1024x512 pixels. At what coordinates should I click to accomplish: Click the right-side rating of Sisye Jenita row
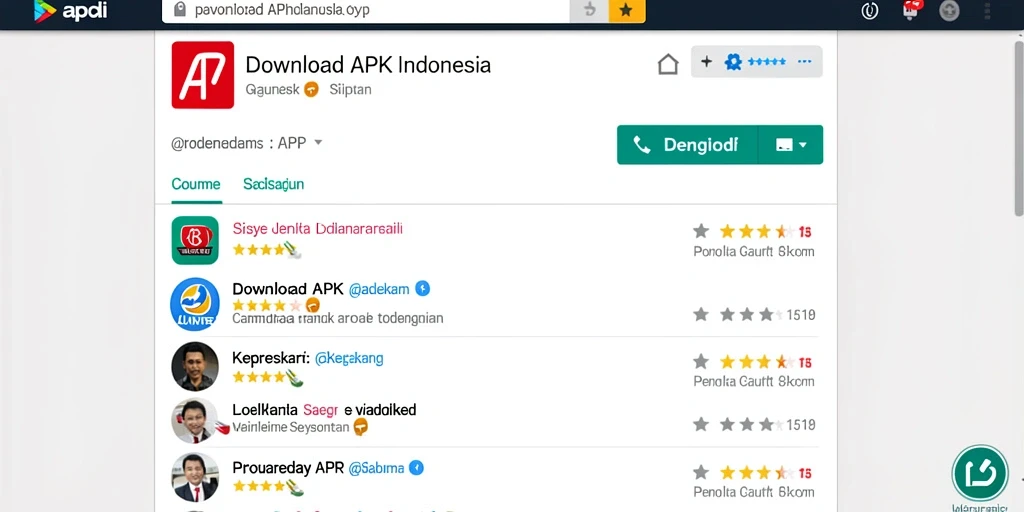click(752, 231)
